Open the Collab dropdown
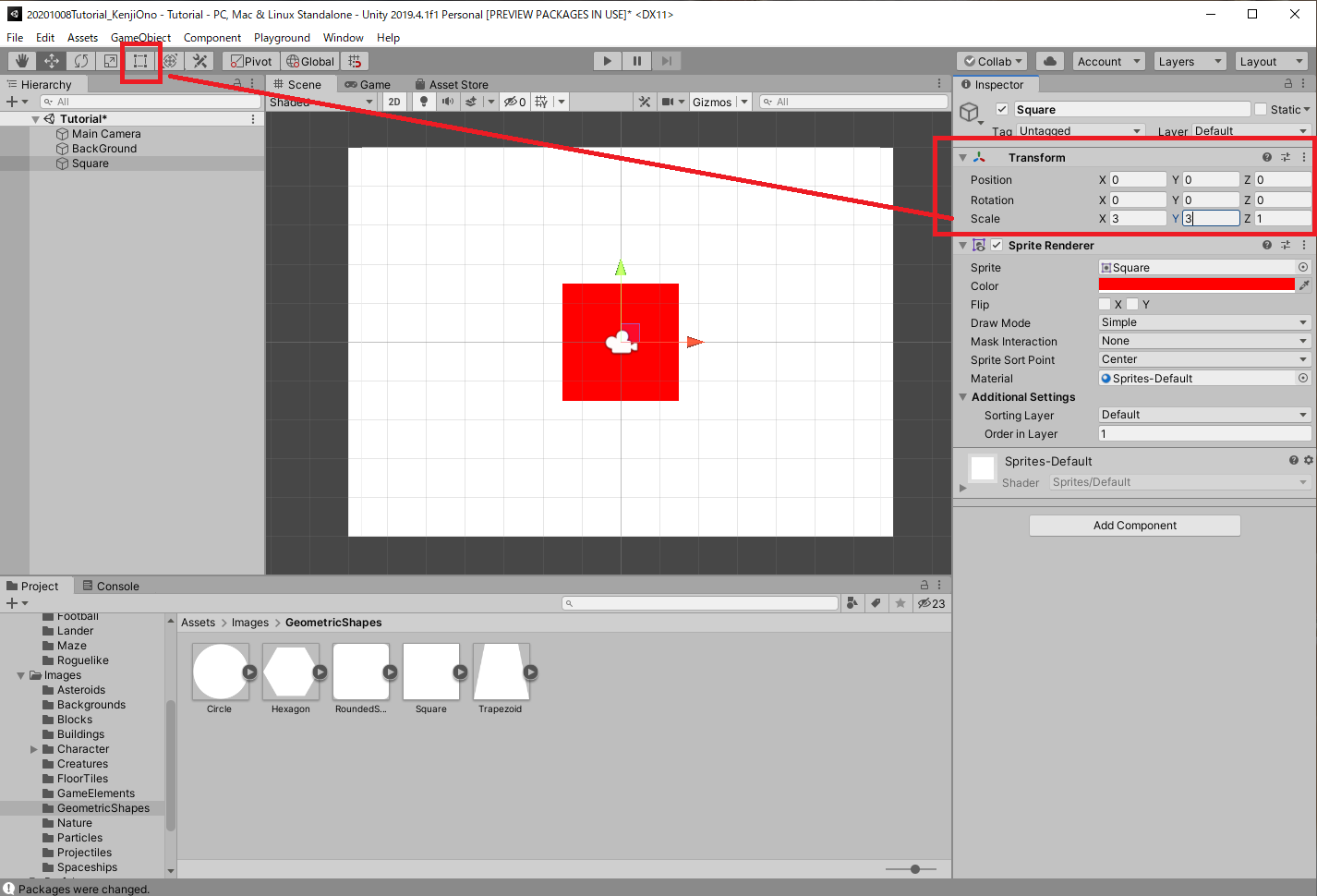The image size is (1317, 896). pos(993,61)
